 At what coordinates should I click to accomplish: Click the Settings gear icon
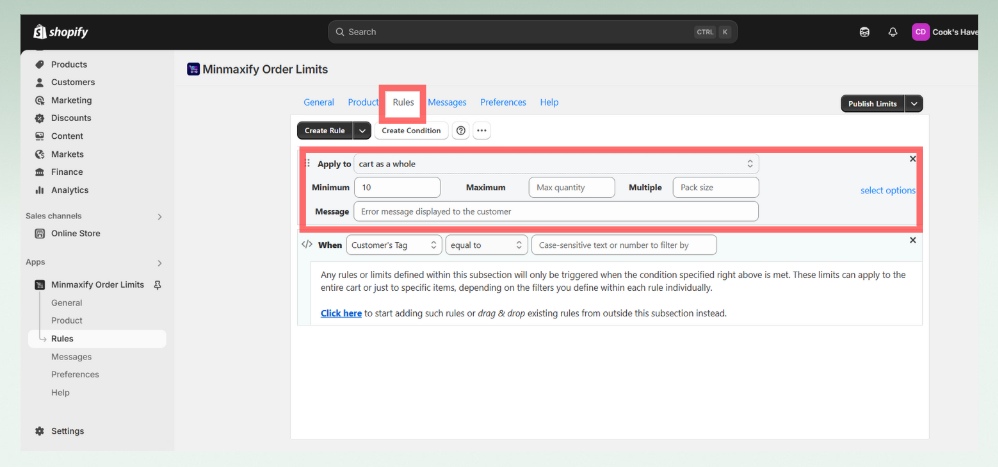click(x=39, y=431)
